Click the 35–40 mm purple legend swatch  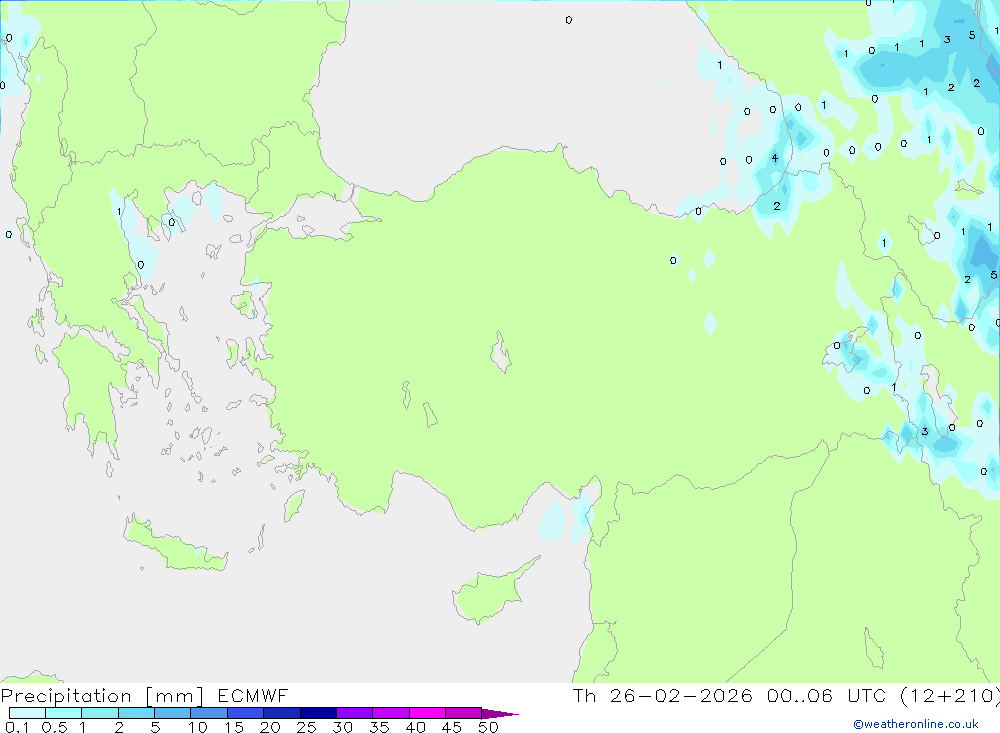pyautogui.click(x=391, y=713)
